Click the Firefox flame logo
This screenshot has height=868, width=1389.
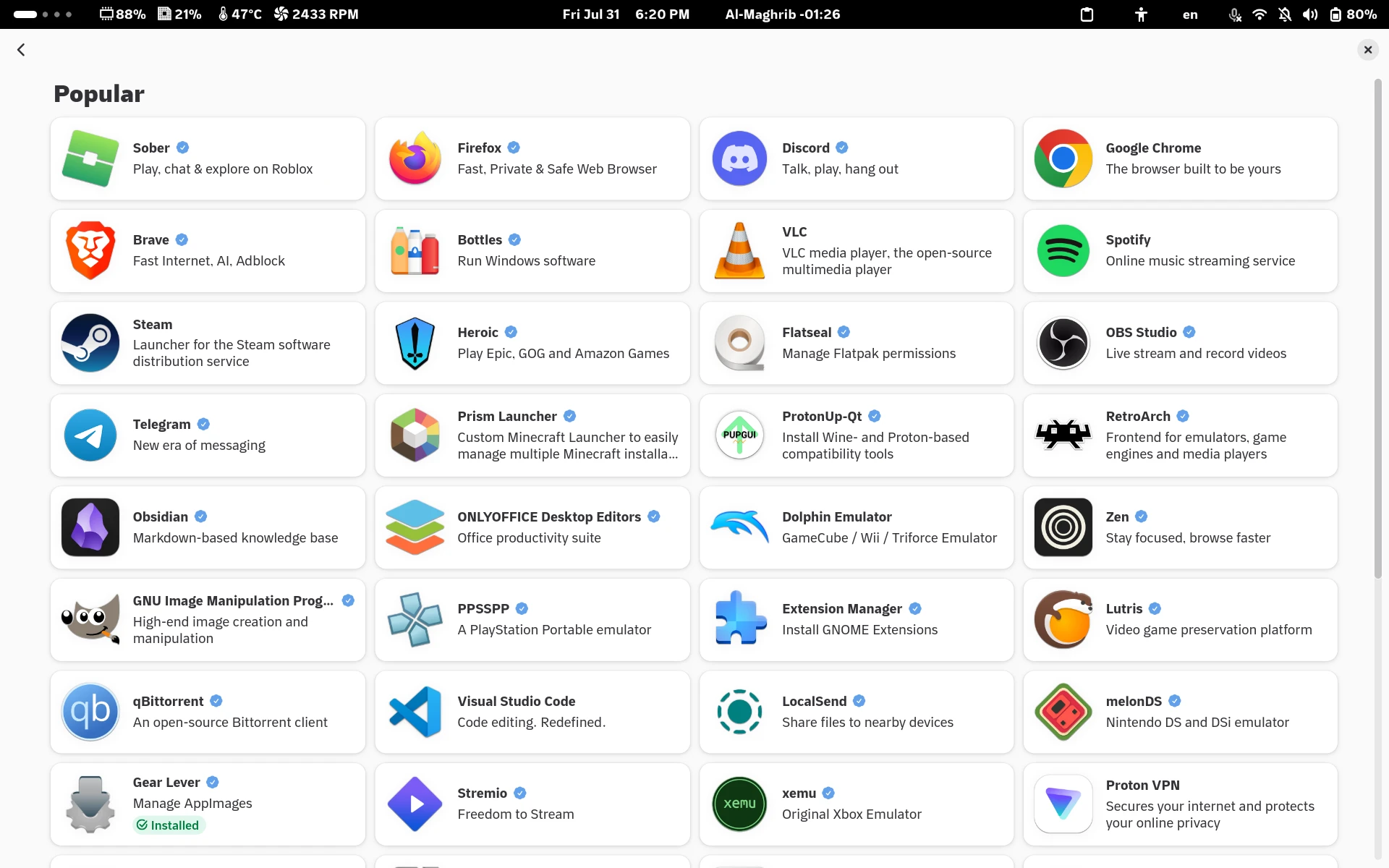tap(415, 158)
